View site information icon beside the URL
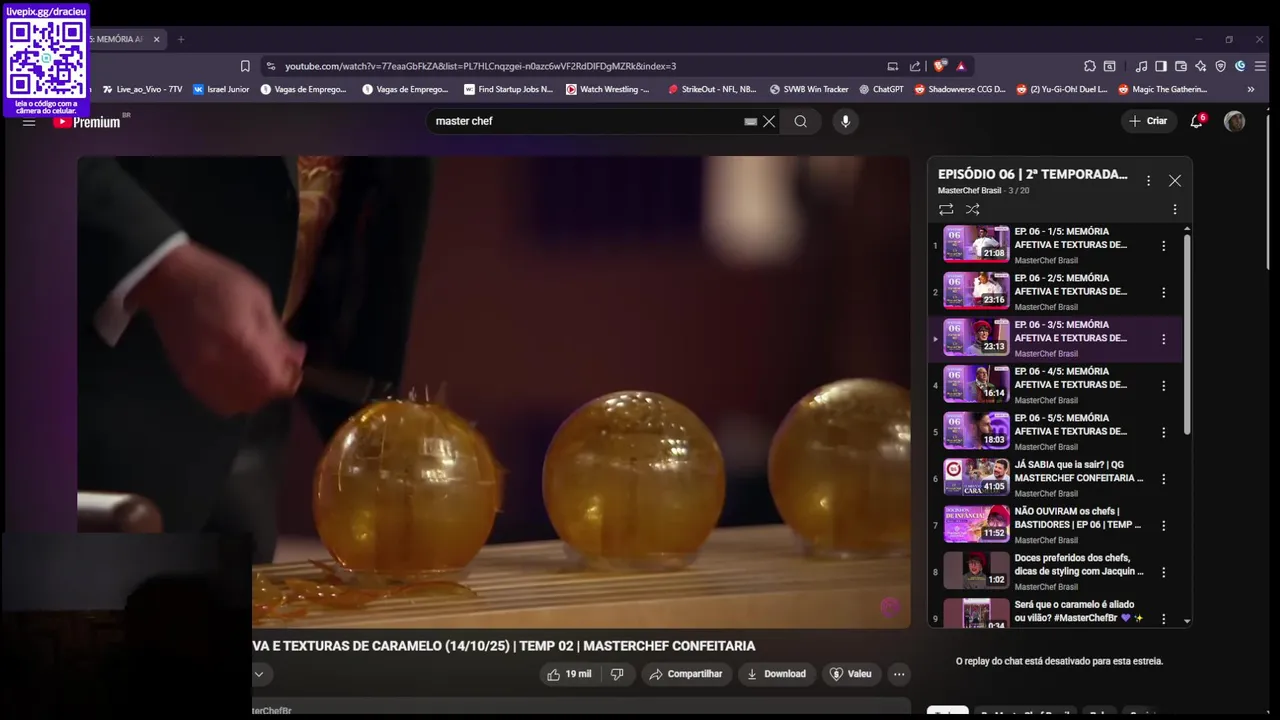1280x720 pixels. point(270,66)
